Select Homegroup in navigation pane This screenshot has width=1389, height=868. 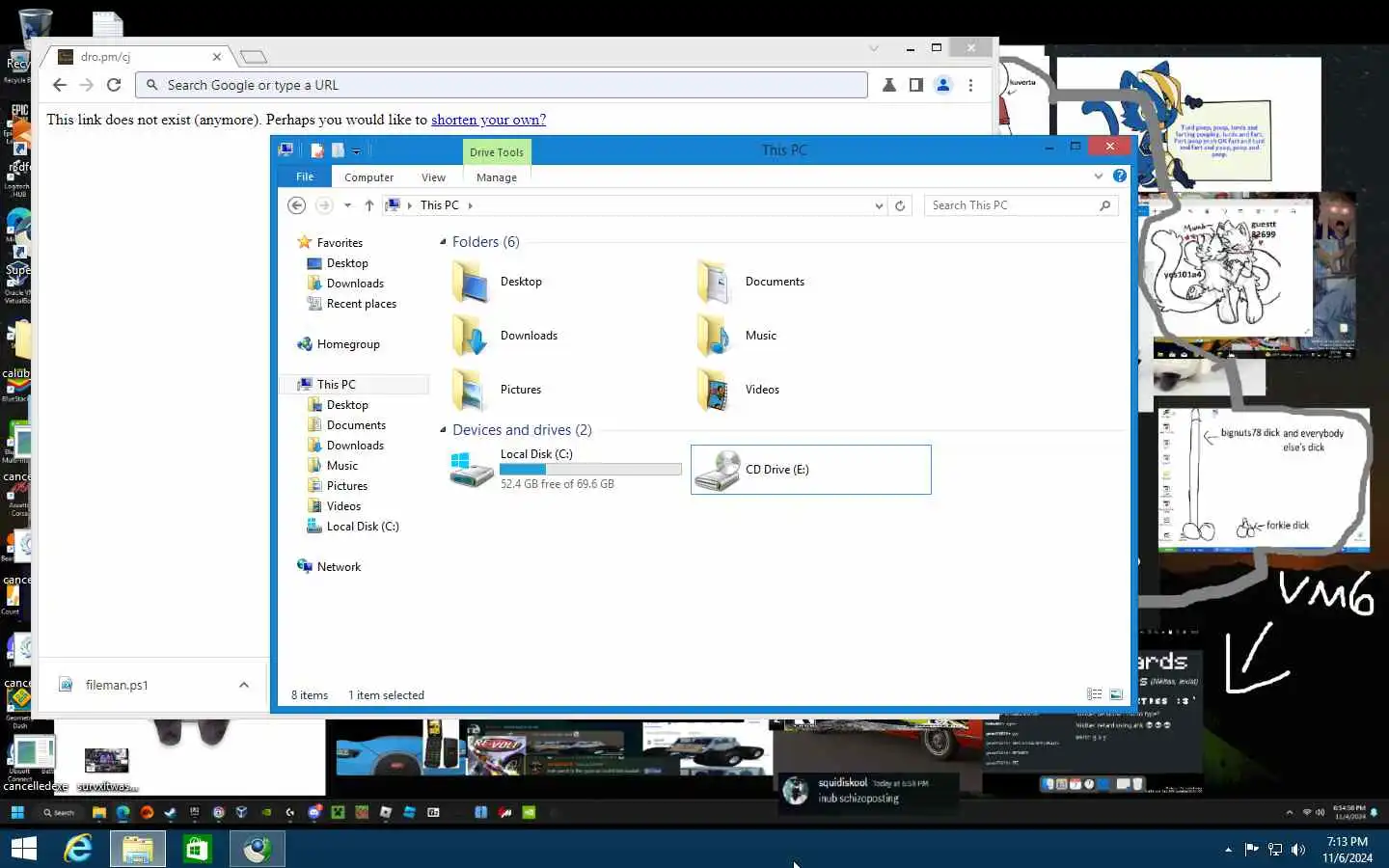(x=348, y=344)
